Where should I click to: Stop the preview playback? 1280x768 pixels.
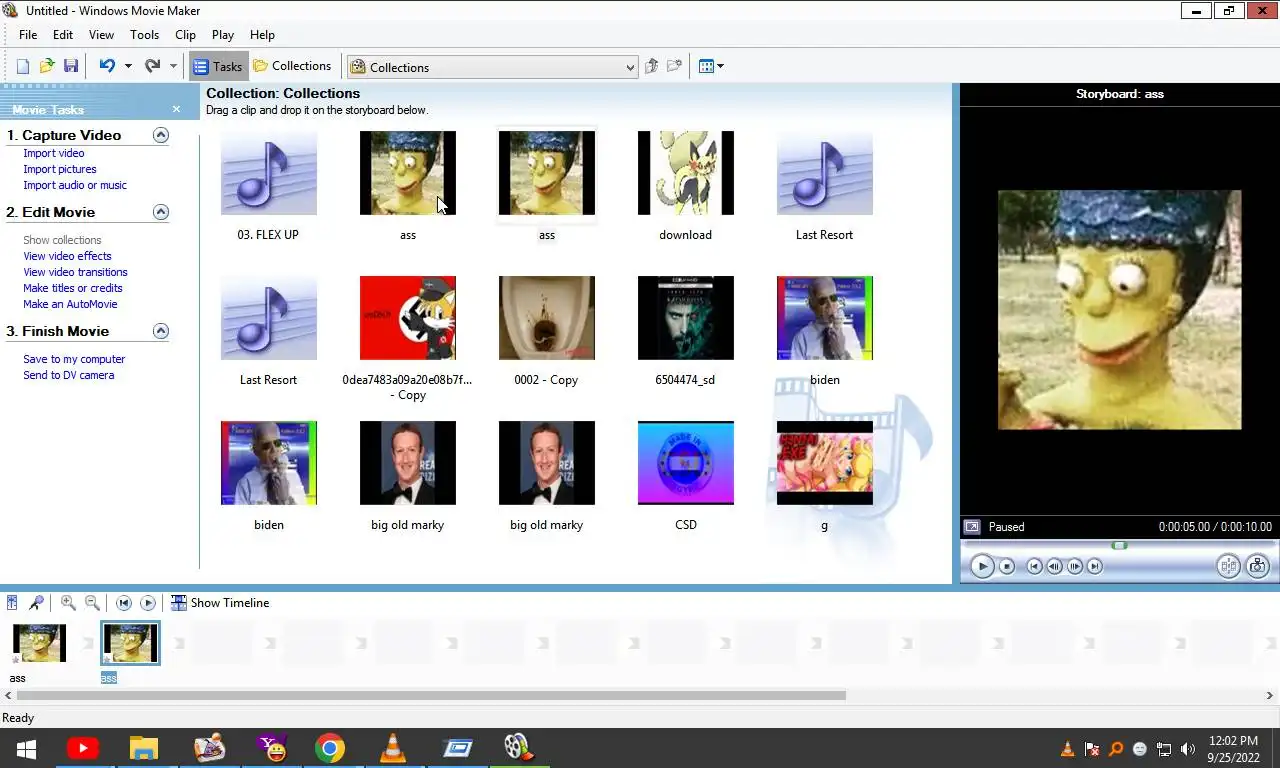coord(1007,566)
